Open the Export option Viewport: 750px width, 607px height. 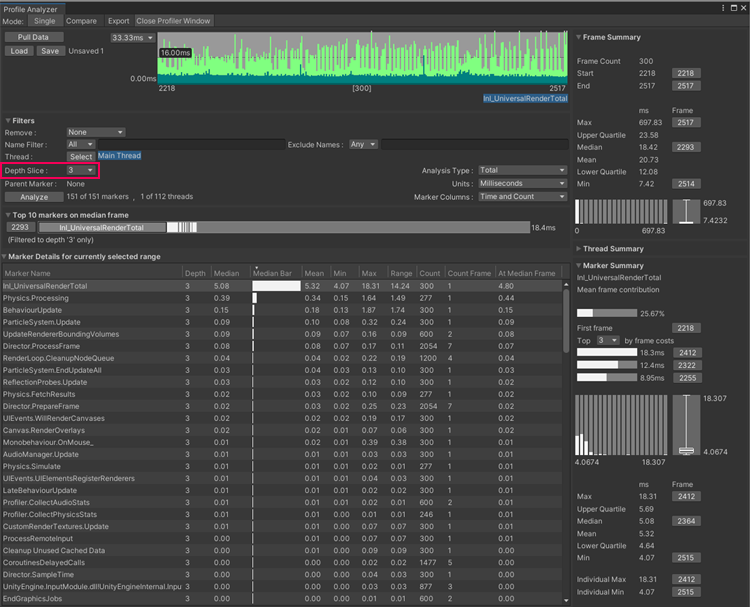pyautogui.click(x=118, y=20)
